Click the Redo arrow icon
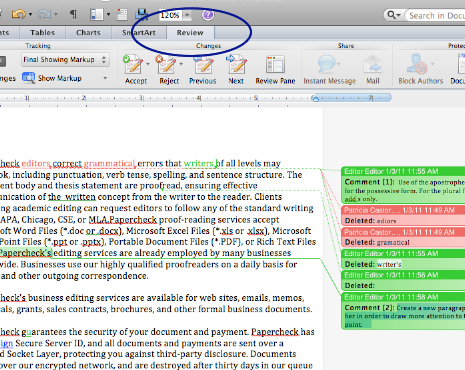Image resolution: width=465 pixels, height=370 pixels. (x=44, y=14)
